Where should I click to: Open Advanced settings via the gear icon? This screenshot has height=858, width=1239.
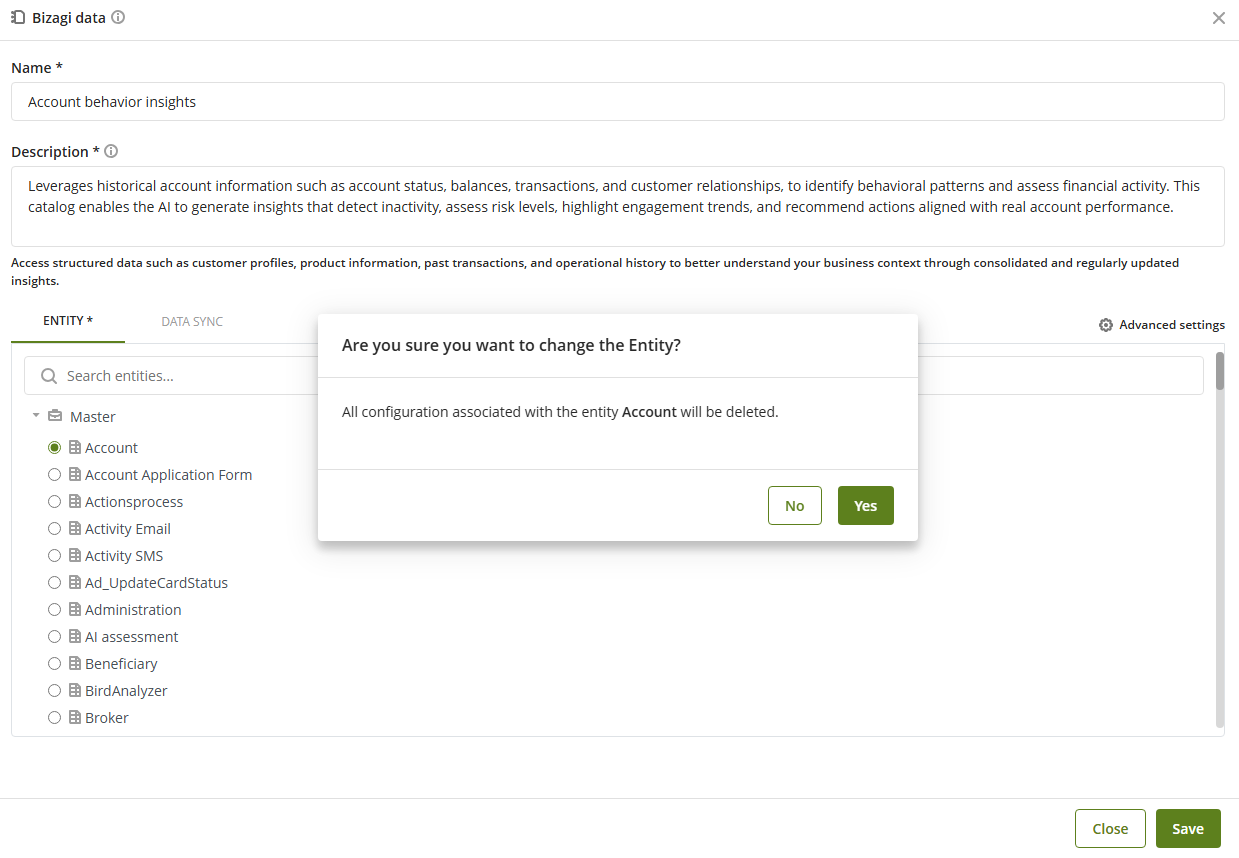click(x=1105, y=324)
